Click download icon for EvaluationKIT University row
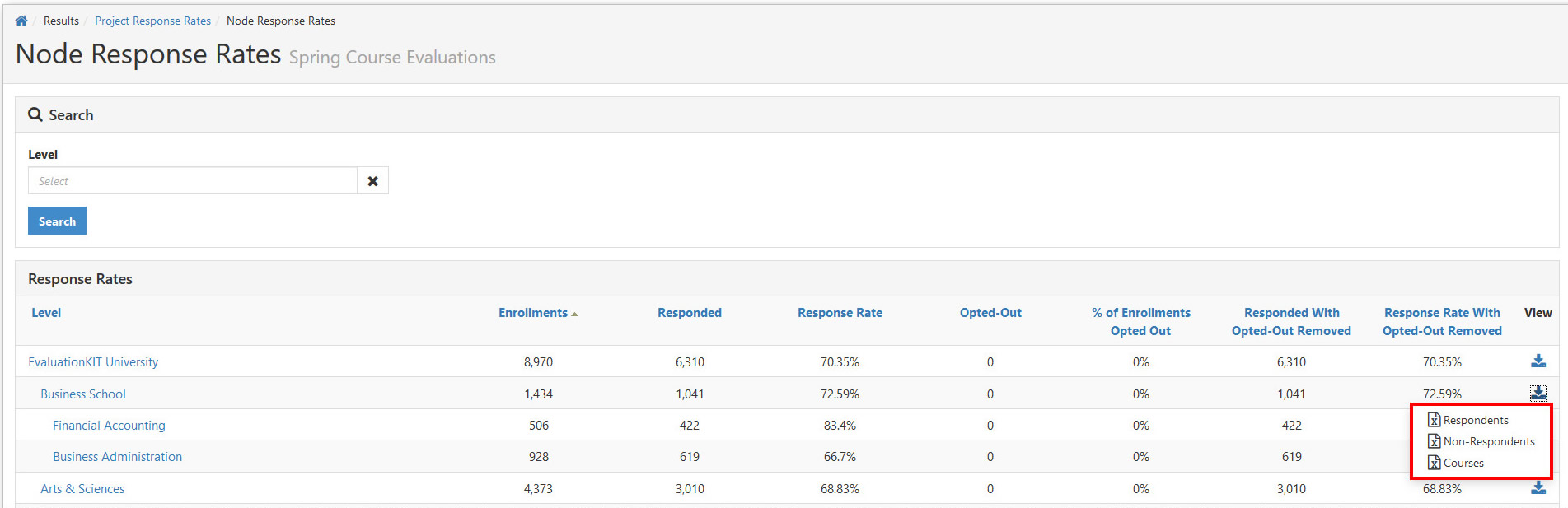The height and width of the screenshot is (508, 1568). coord(1538,361)
